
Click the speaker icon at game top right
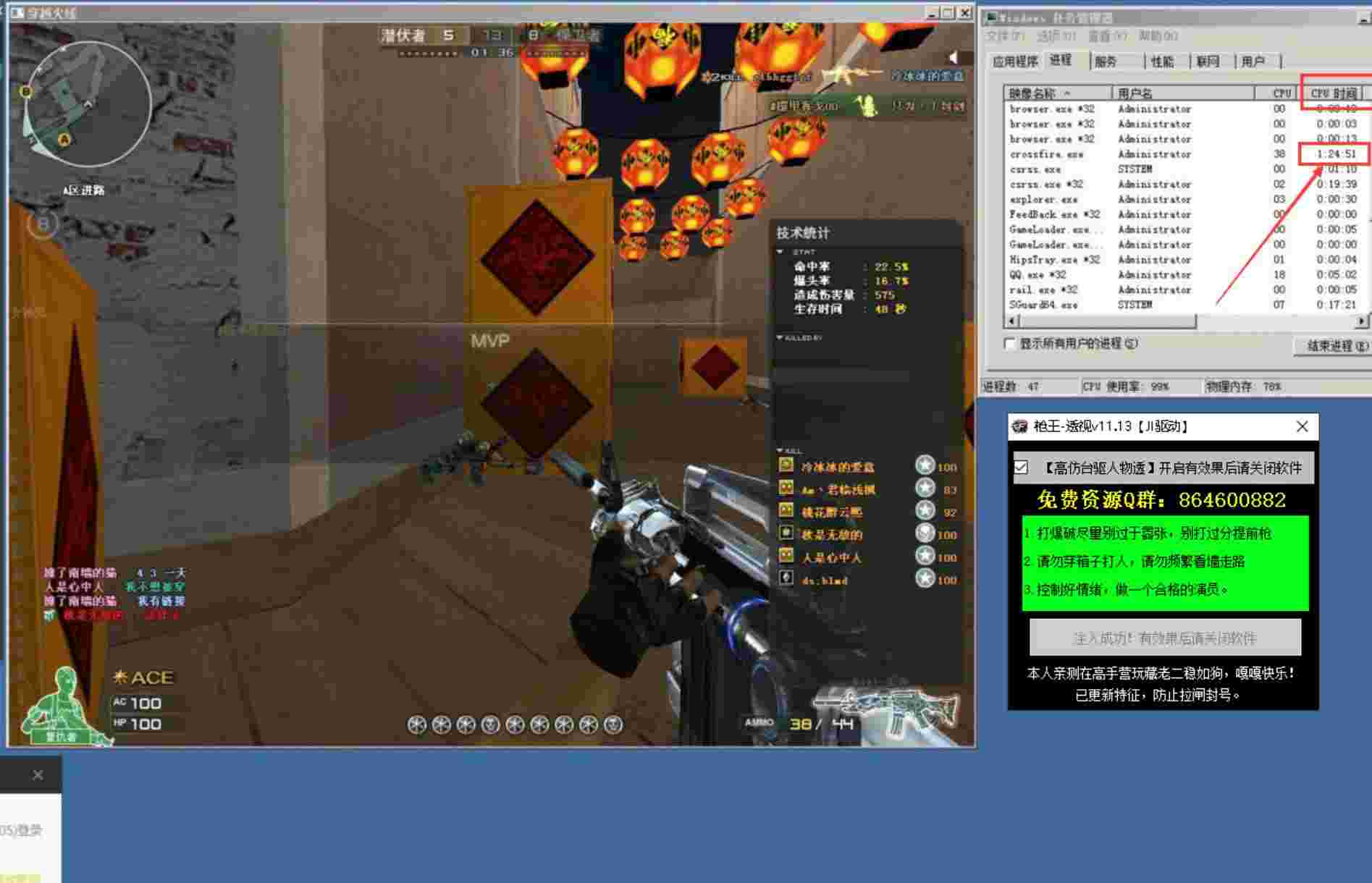(954, 57)
